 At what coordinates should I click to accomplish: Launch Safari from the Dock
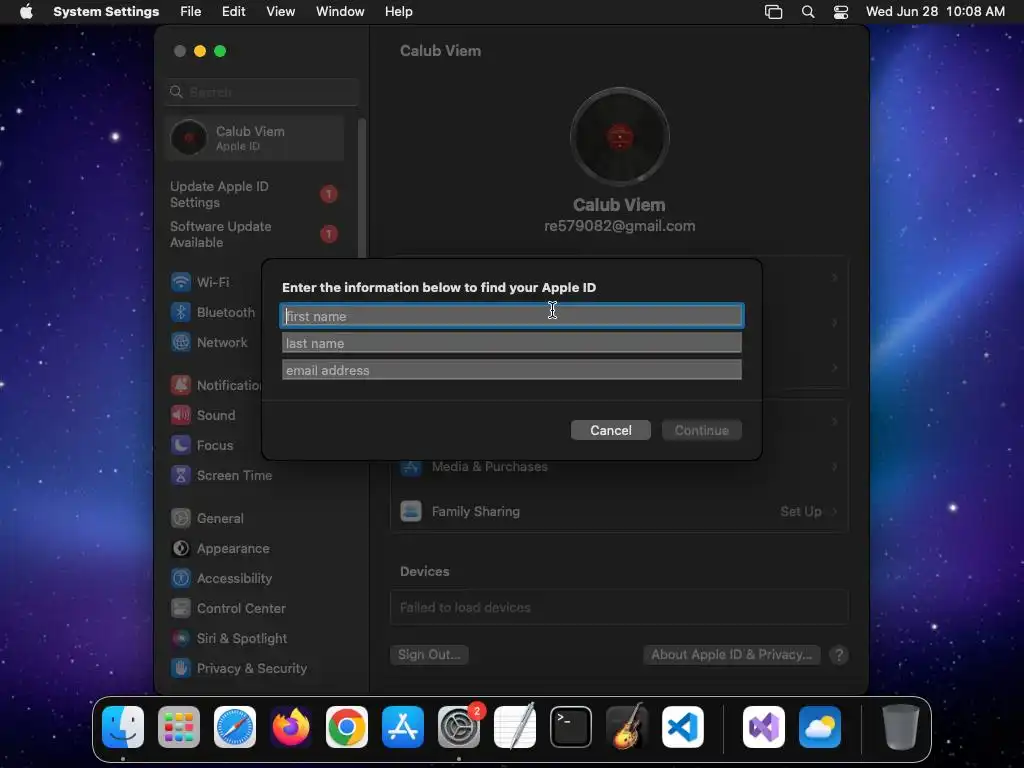click(x=235, y=727)
